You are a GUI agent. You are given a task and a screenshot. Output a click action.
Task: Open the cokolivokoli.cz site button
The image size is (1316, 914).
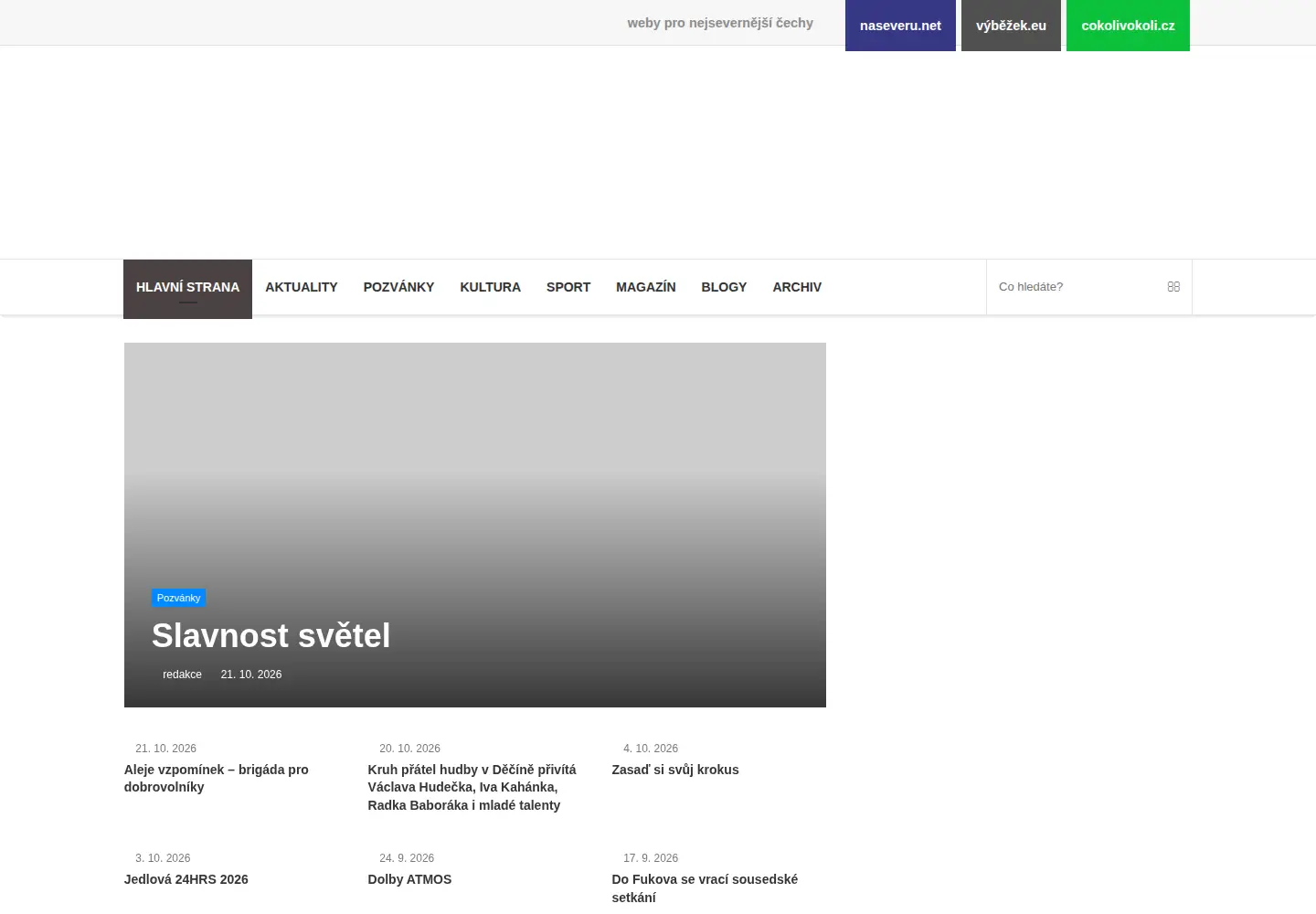pyautogui.click(x=1128, y=26)
